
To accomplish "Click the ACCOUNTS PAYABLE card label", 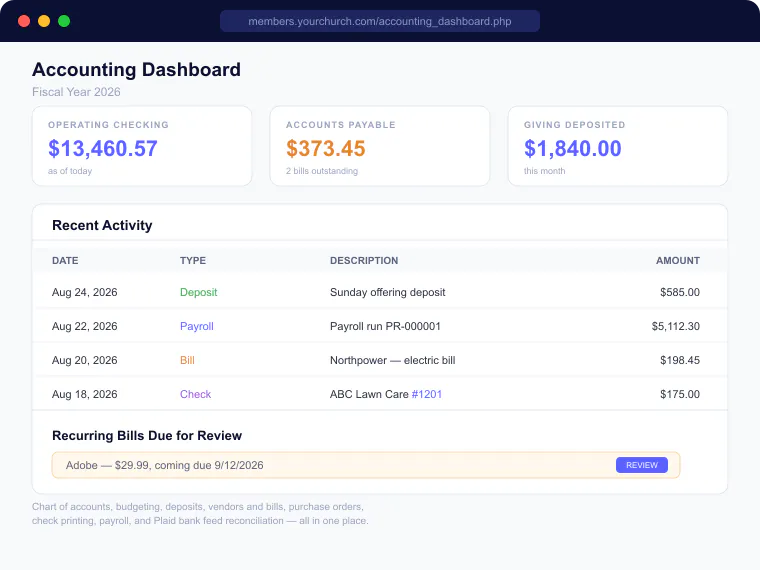I will 340,125.
